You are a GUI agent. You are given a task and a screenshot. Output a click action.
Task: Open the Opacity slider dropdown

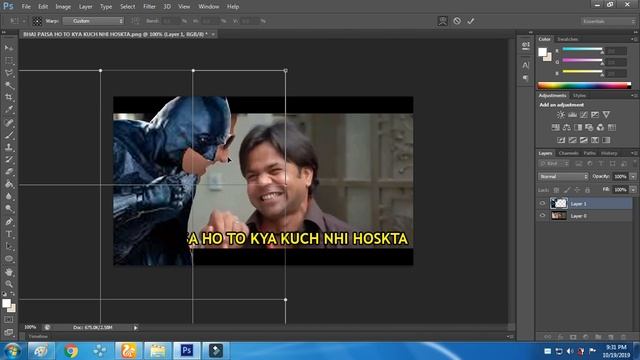(633, 176)
